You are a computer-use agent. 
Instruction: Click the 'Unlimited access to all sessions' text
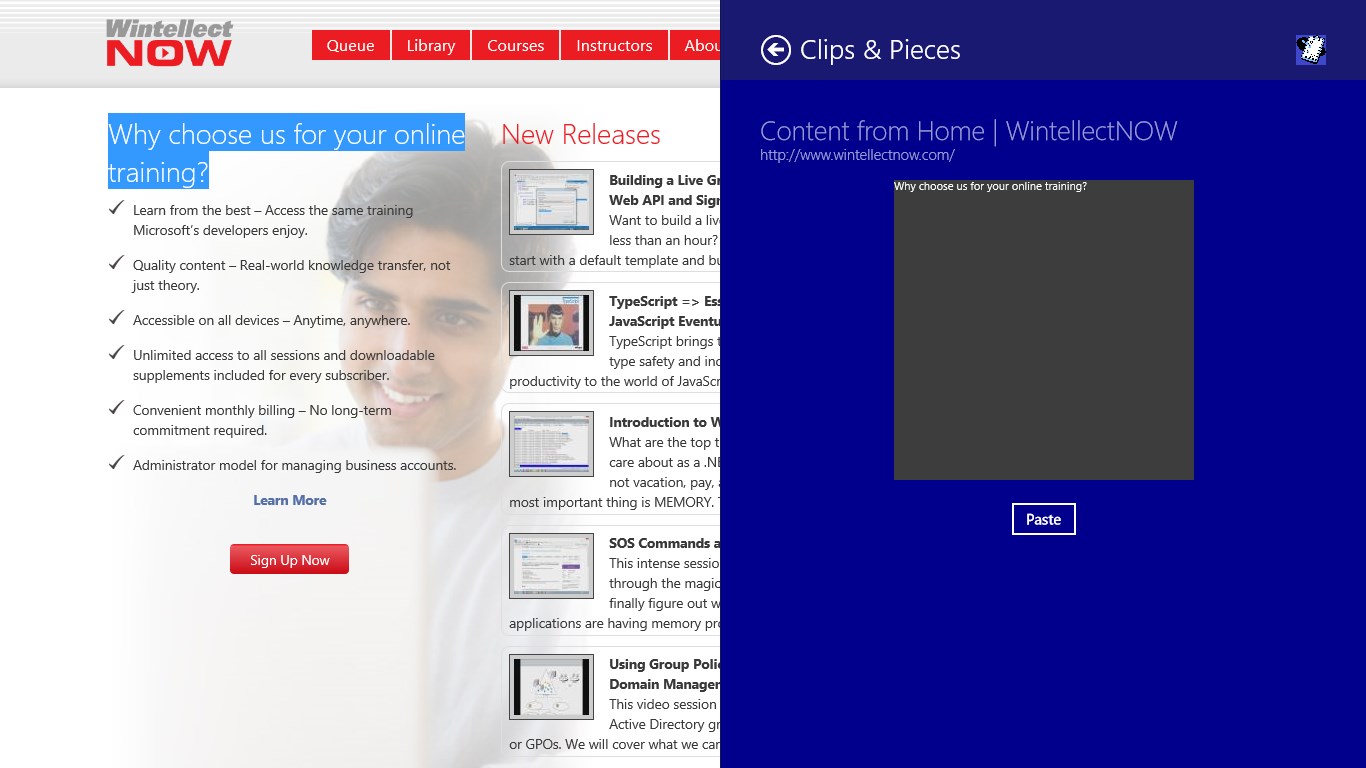[x=284, y=365]
